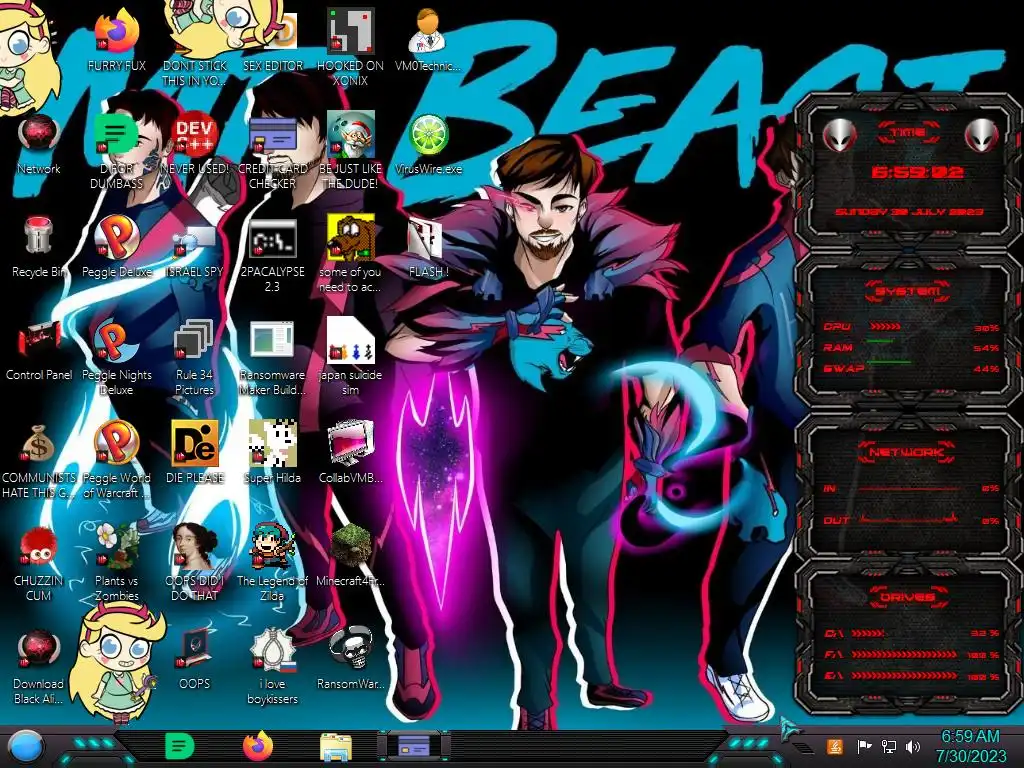1024x768 pixels.
Task: Open COMMUNISTS HATE THIS G... money bag icon
Action: (x=39, y=442)
